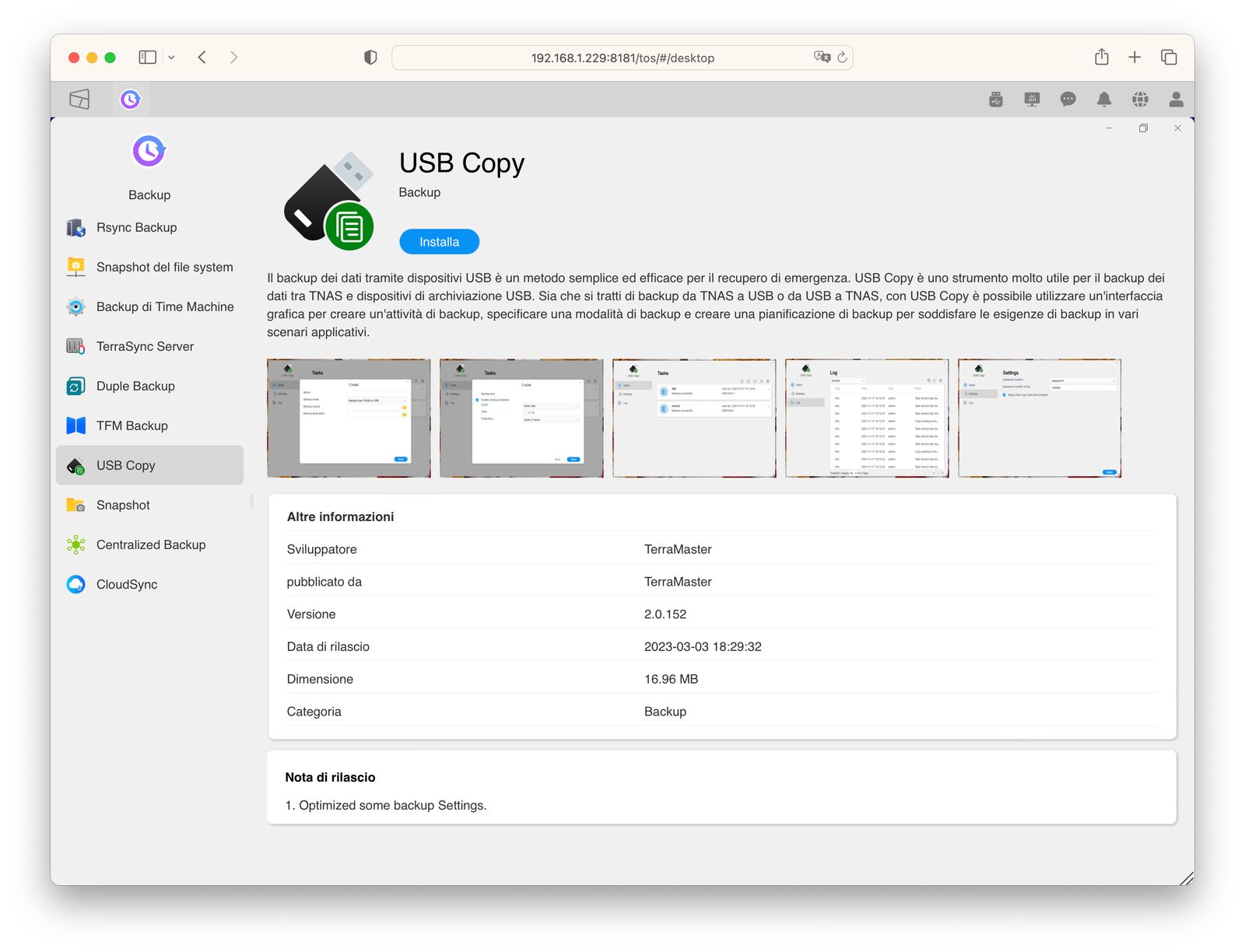Show the TOS desktop from the taskbar

79,100
